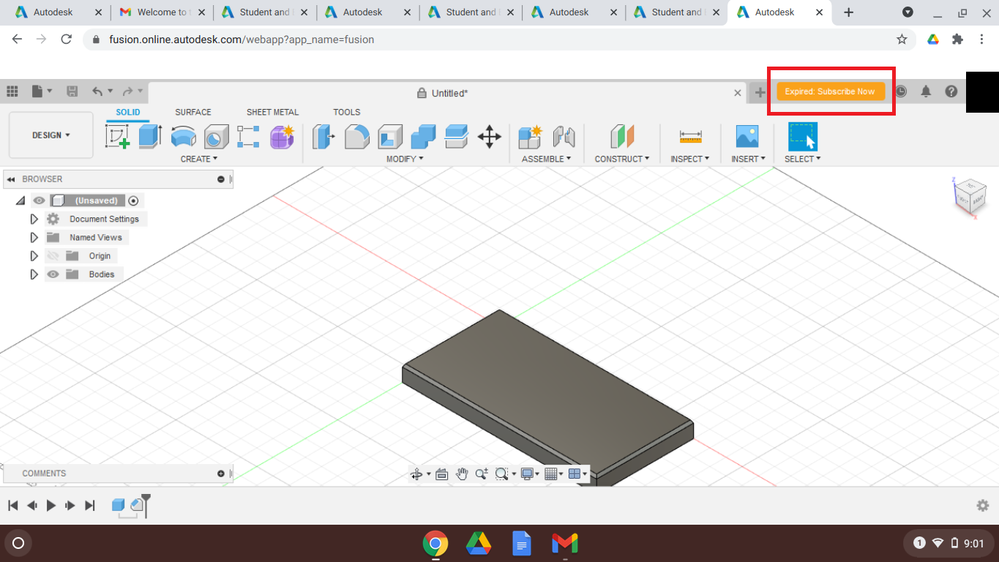999x562 pixels.
Task: Select the Extrude tool
Action: pyautogui.click(x=150, y=136)
